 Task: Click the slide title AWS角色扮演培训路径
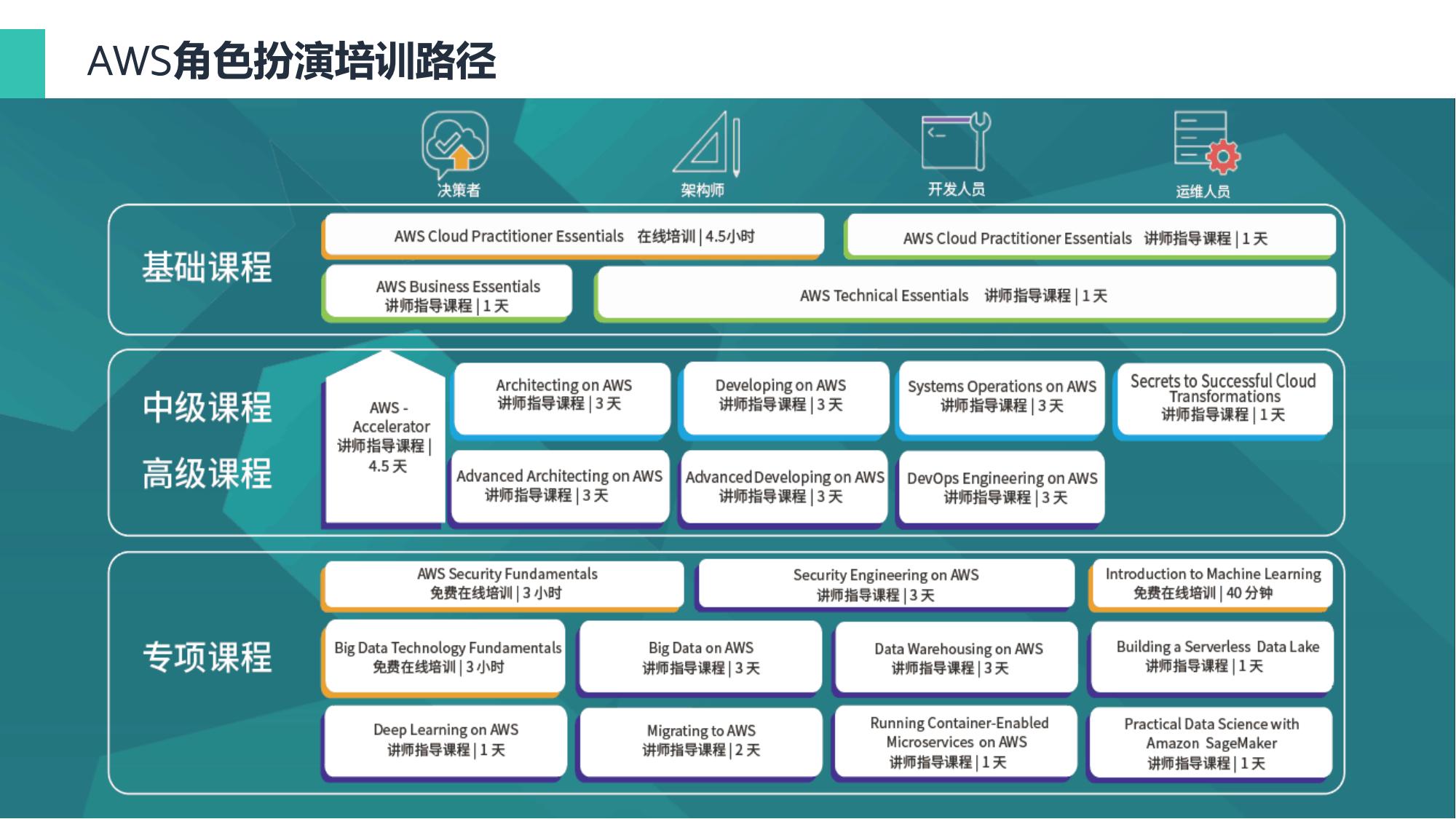point(291,61)
